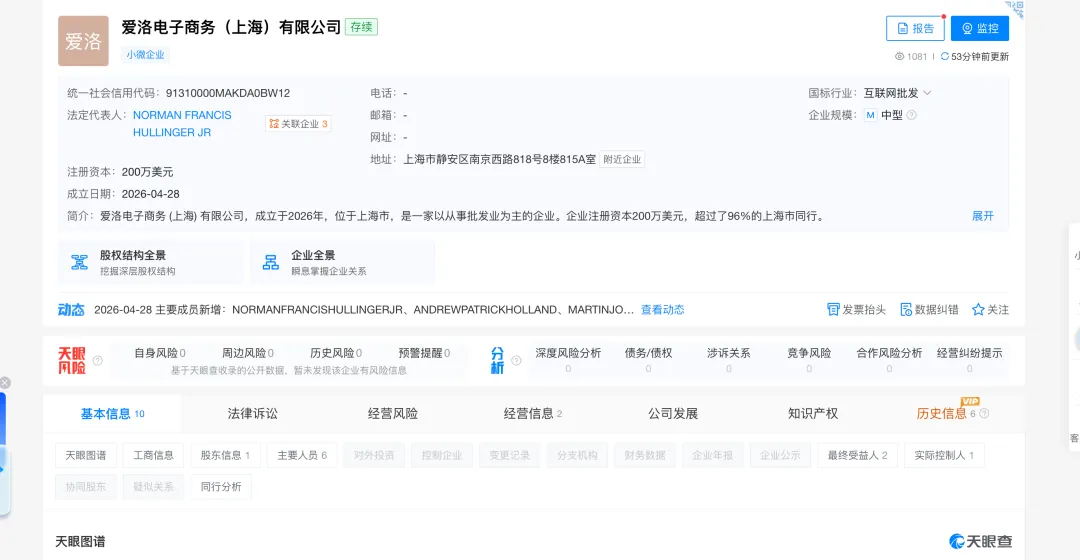Switch to 经营风险 tab

tap(393, 414)
